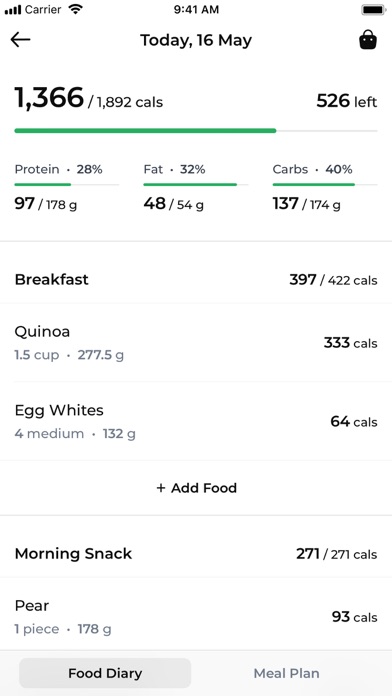Tap the Protein 28% progress bar
This screenshot has width=392, height=696.
[67, 184]
